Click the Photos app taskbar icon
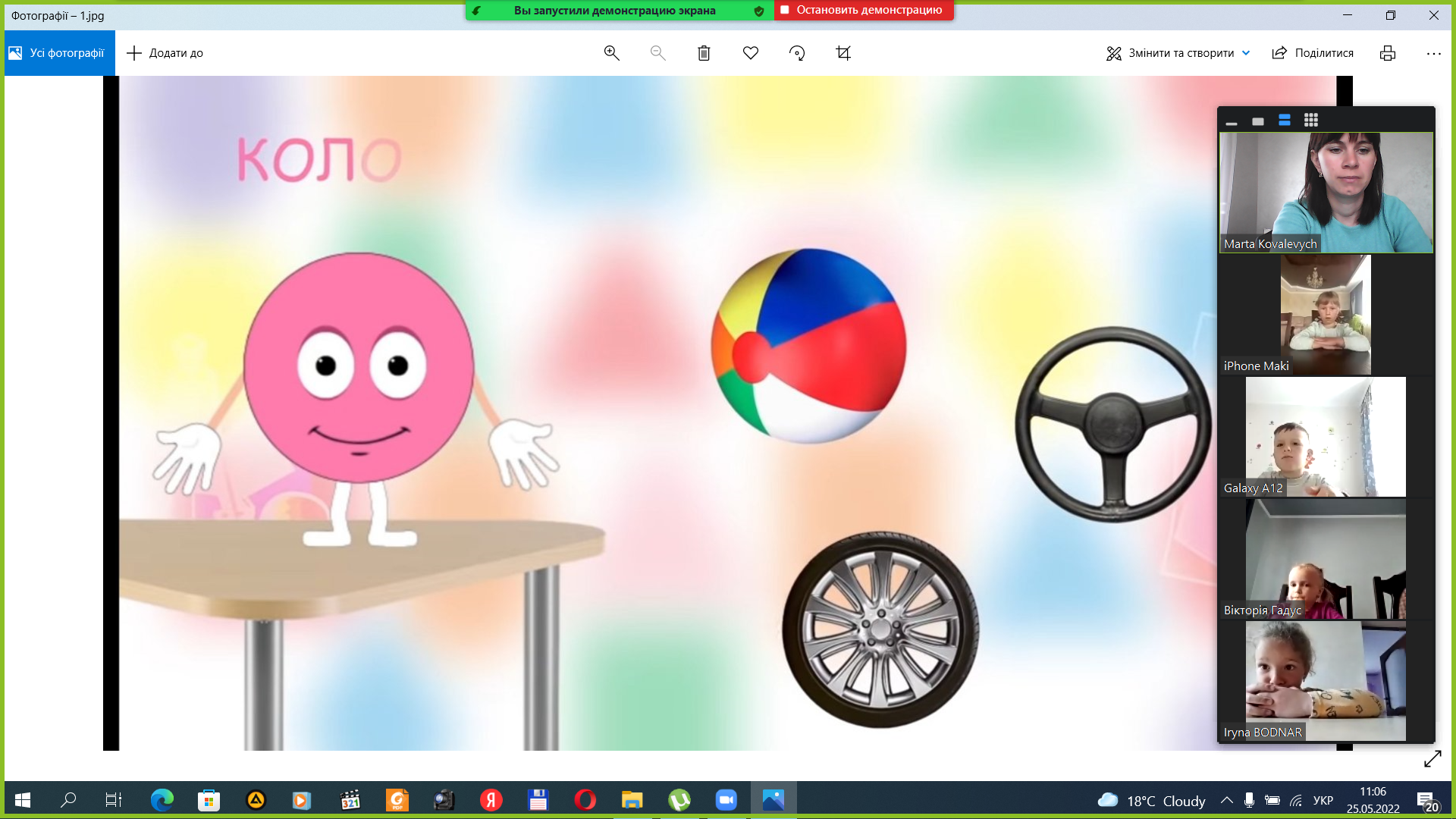This screenshot has width=1456, height=819. click(x=773, y=800)
